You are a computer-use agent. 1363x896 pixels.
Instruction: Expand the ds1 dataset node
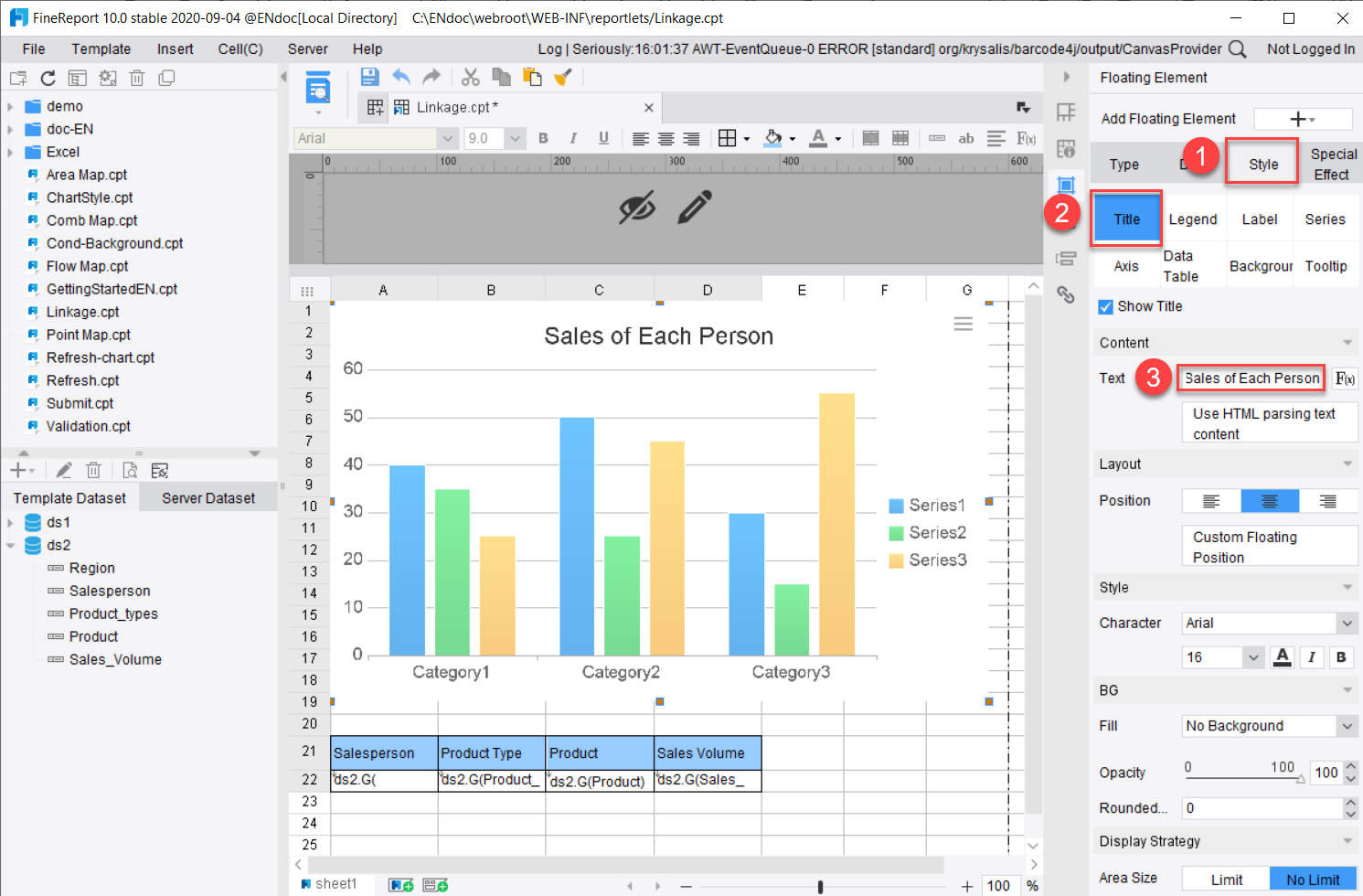click(x=10, y=523)
